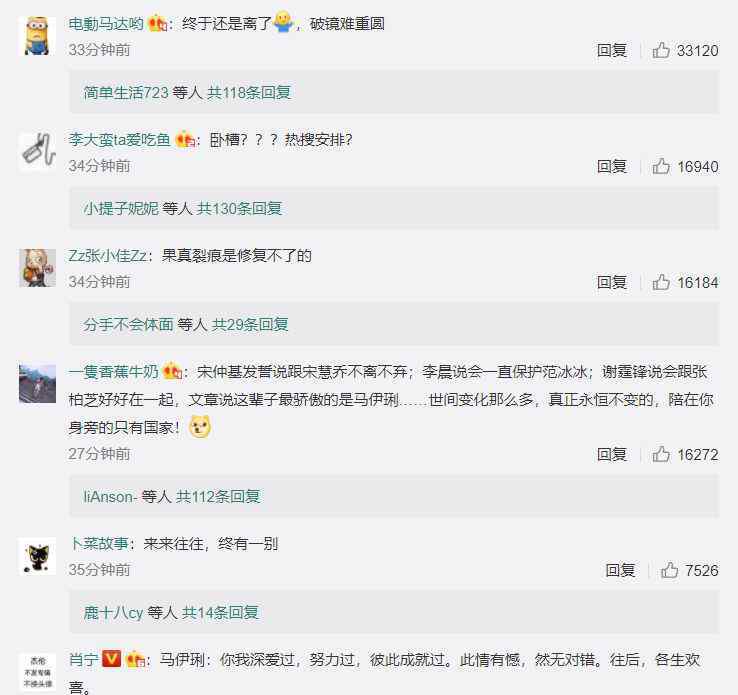Viewport: 738px width, 695px height.
Task: Open 鹿十八cy user link in replies
Action: tap(113, 612)
